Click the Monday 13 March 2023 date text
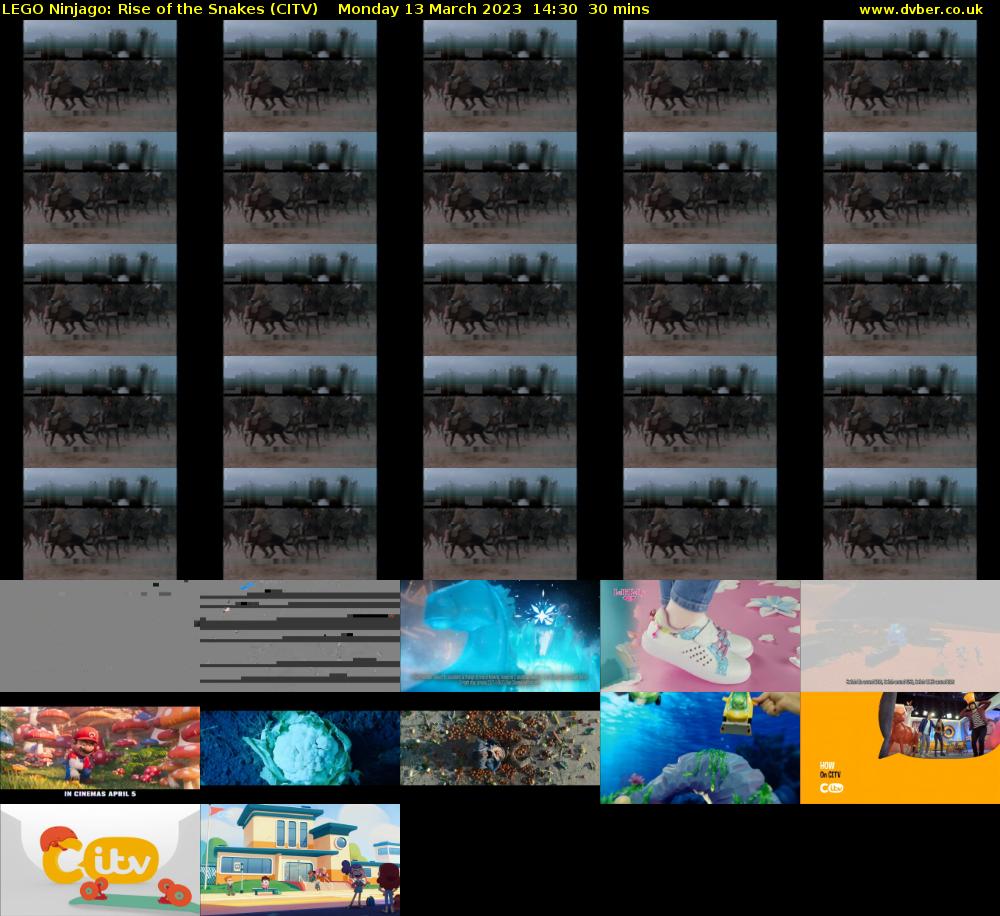 pyautogui.click(x=429, y=9)
